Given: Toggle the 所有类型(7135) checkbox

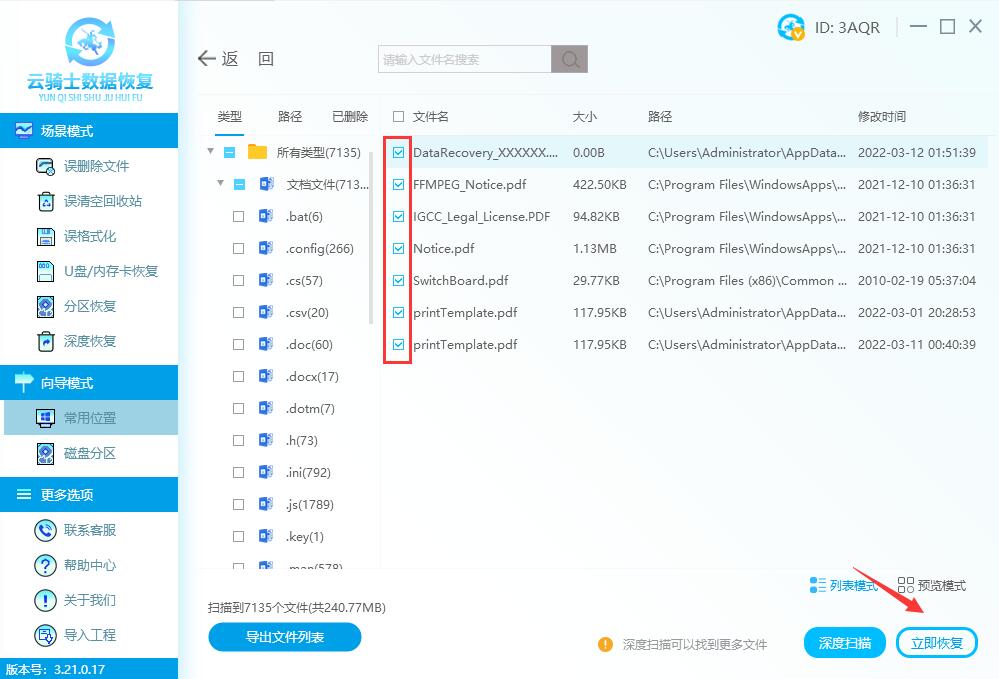Looking at the screenshot, I should coord(230,152).
